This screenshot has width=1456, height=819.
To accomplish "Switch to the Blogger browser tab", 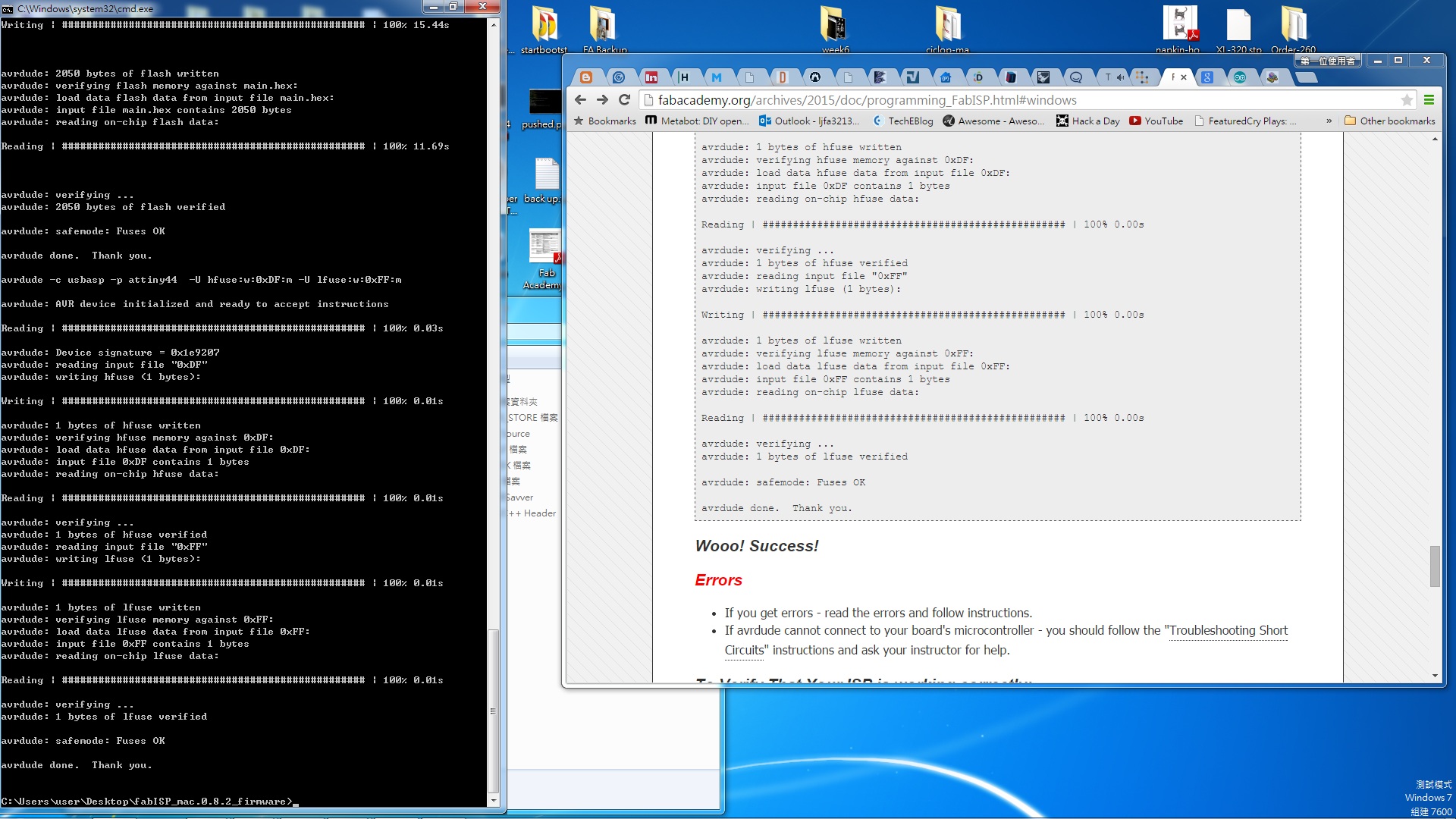I will [586, 77].
